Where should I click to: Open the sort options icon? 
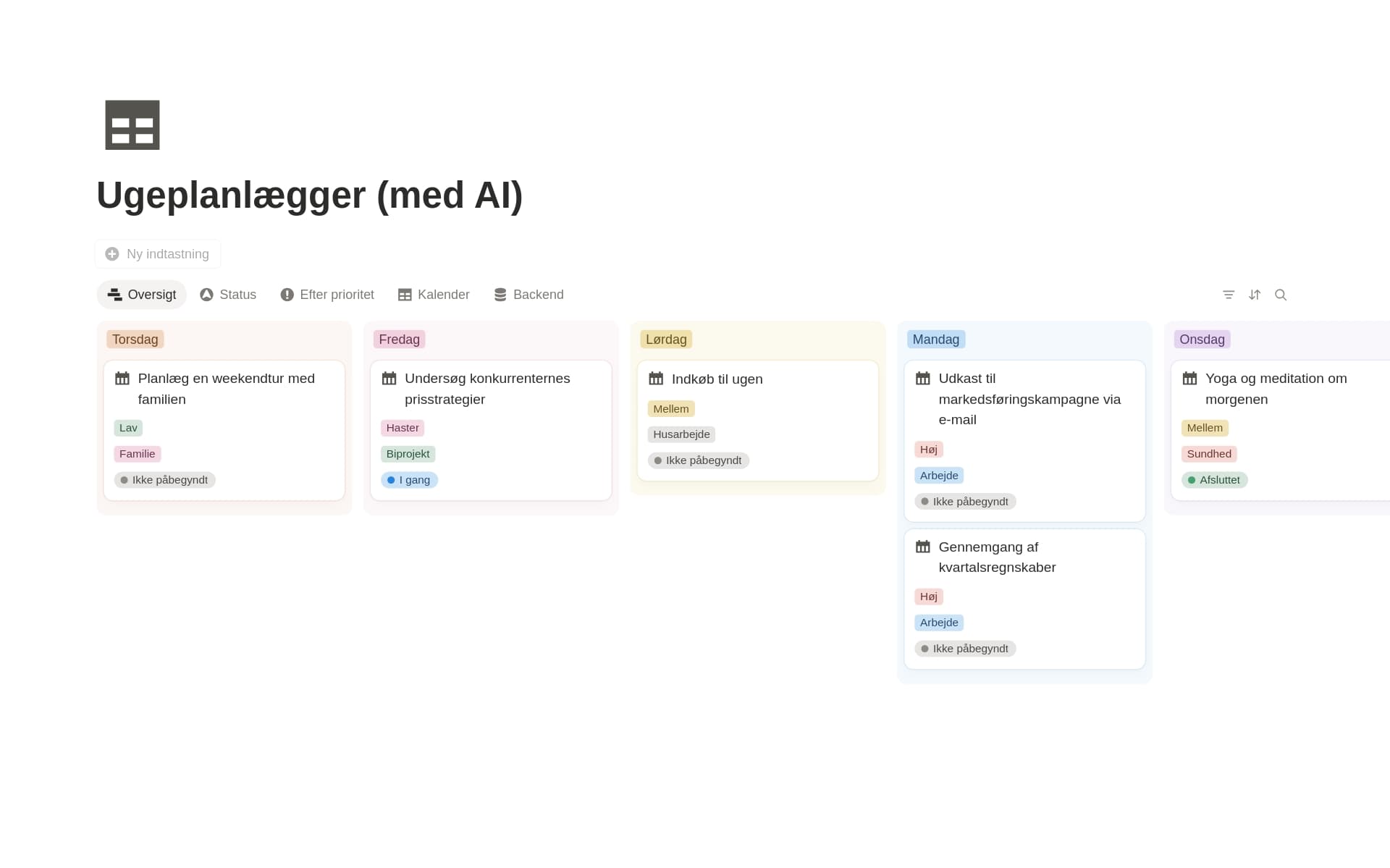click(1255, 295)
